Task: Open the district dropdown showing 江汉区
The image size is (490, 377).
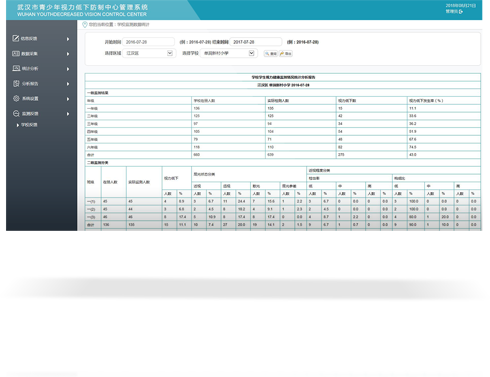Action: (149, 53)
